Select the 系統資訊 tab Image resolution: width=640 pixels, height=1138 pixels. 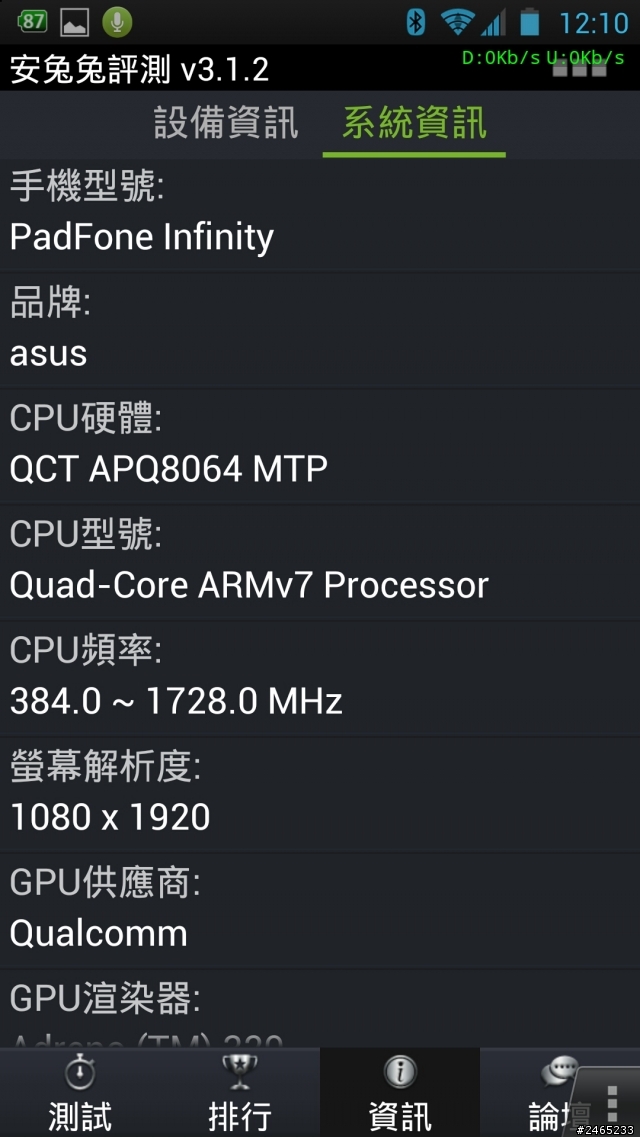tap(414, 123)
